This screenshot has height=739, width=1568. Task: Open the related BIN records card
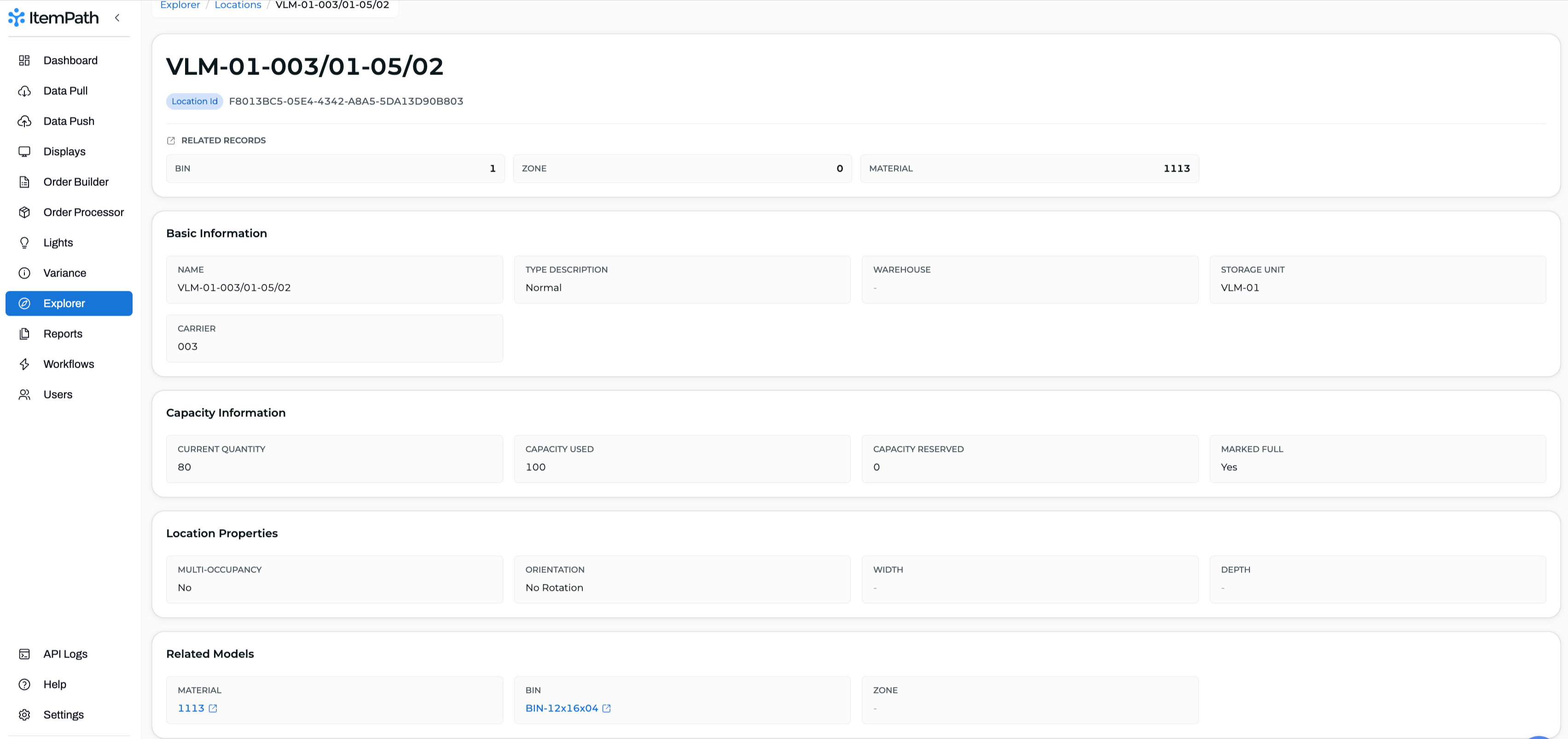[x=336, y=168]
